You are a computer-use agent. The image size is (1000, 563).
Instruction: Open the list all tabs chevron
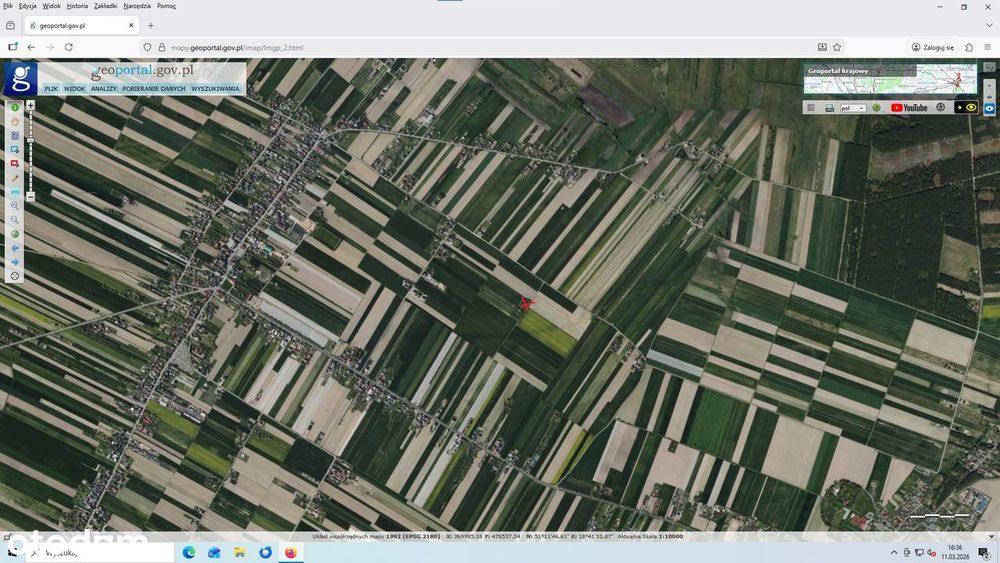pyautogui.click(x=989, y=26)
